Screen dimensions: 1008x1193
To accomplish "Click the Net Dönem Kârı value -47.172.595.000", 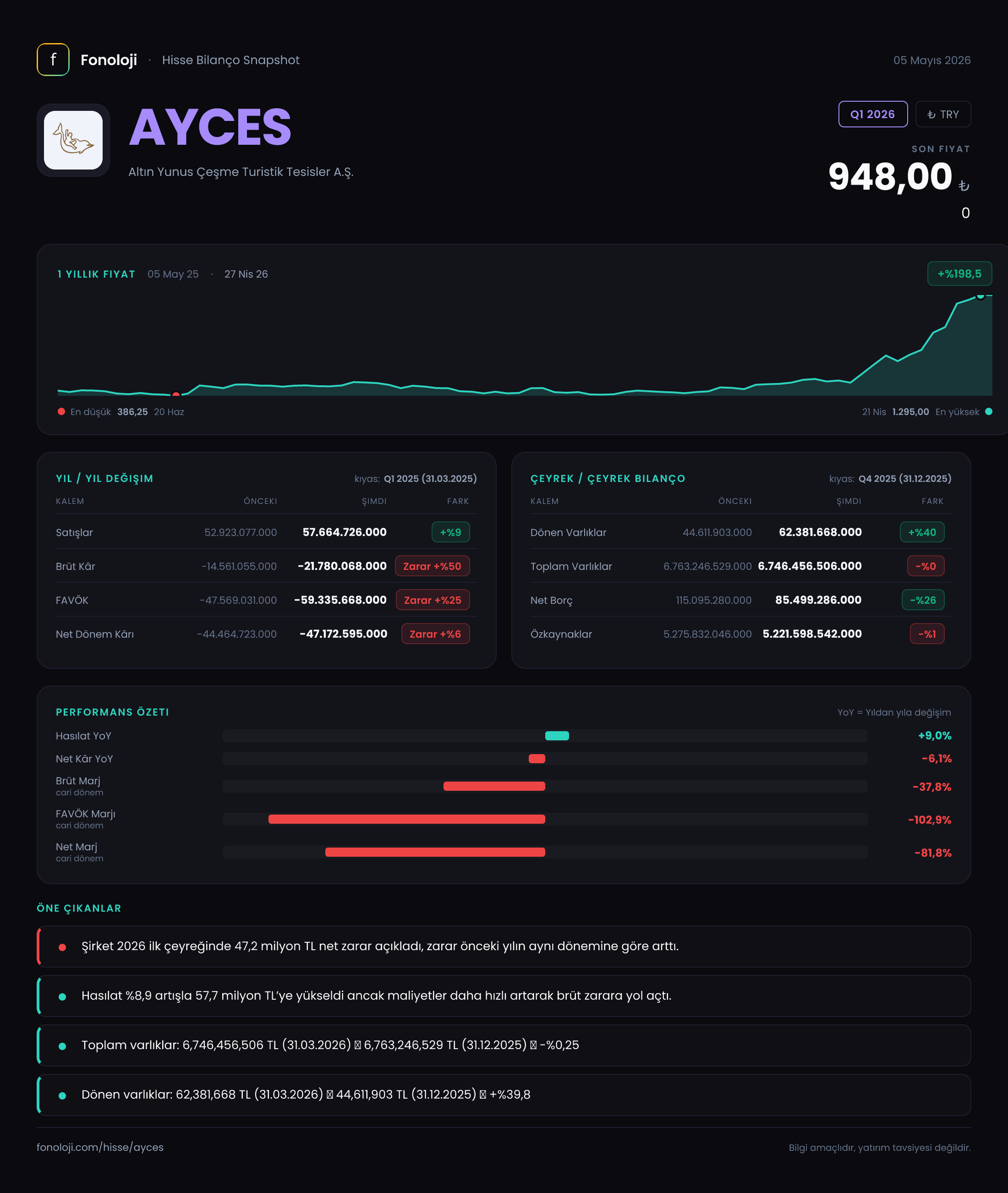I will pyautogui.click(x=344, y=634).
